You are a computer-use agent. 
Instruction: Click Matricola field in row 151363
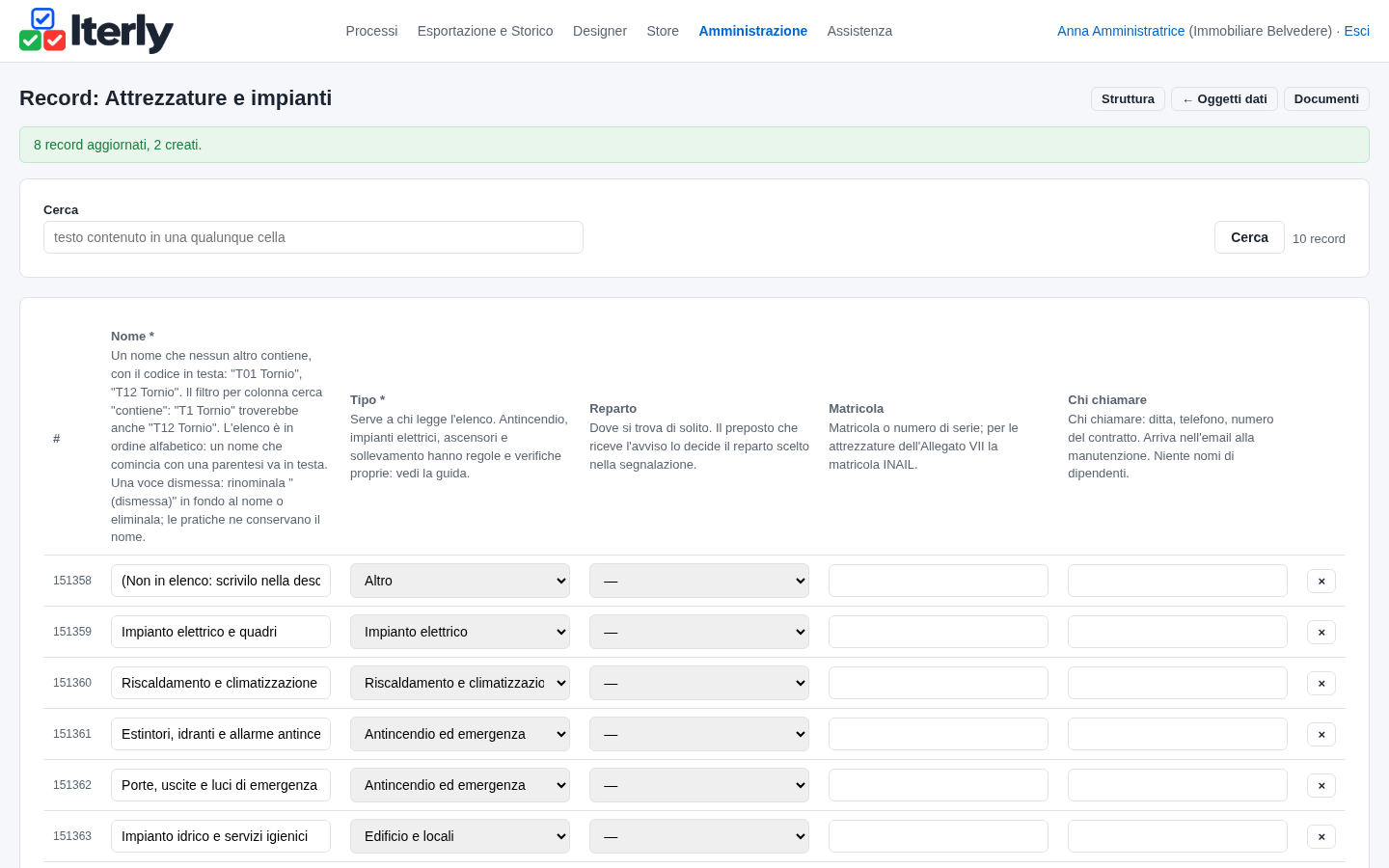click(x=939, y=836)
